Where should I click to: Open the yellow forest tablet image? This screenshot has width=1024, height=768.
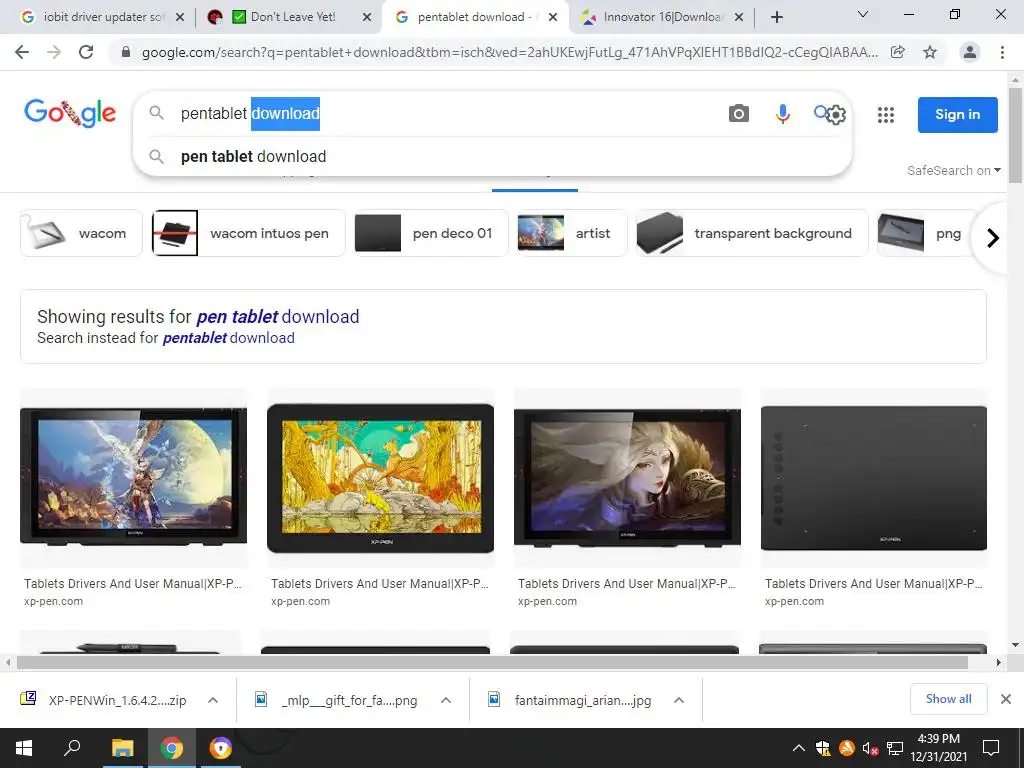click(x=380, y=477)
